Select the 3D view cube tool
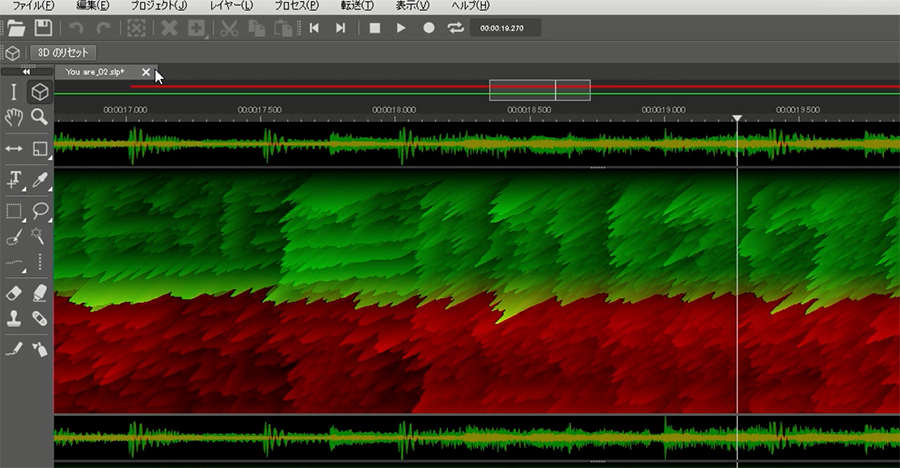The image size is (900, 468). point(40,92)
